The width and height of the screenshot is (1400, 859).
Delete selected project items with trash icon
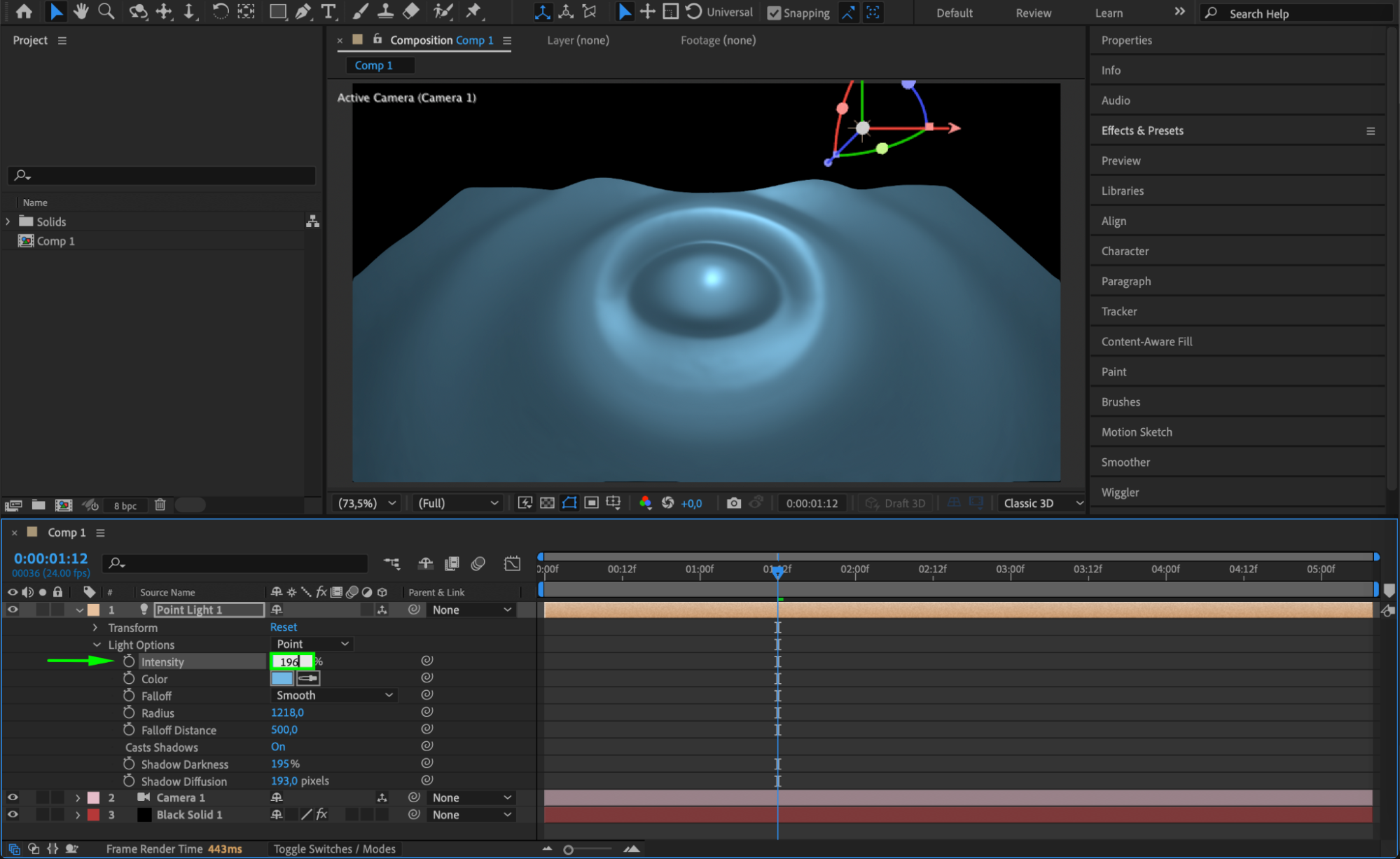[160, 504]
